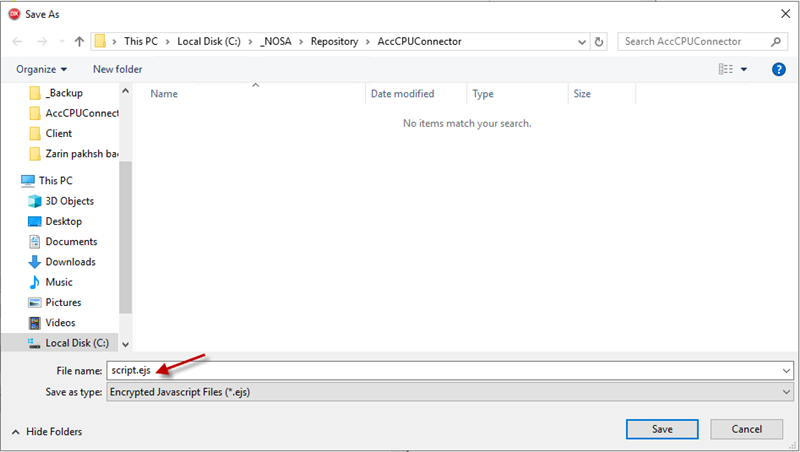This screenshot has height=452, width=800.
Task: Select 3D Objects in navigation pane
Action: pos(69,201)
